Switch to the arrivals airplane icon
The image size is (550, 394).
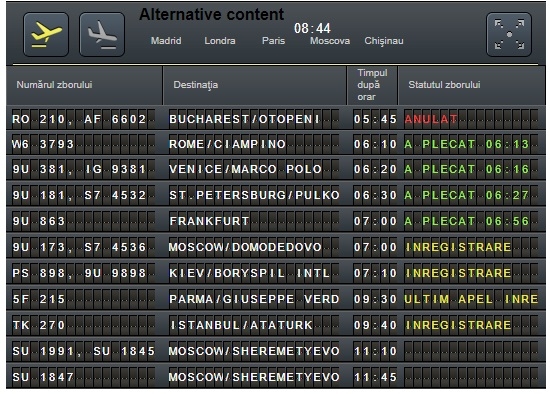coord(102,34)
